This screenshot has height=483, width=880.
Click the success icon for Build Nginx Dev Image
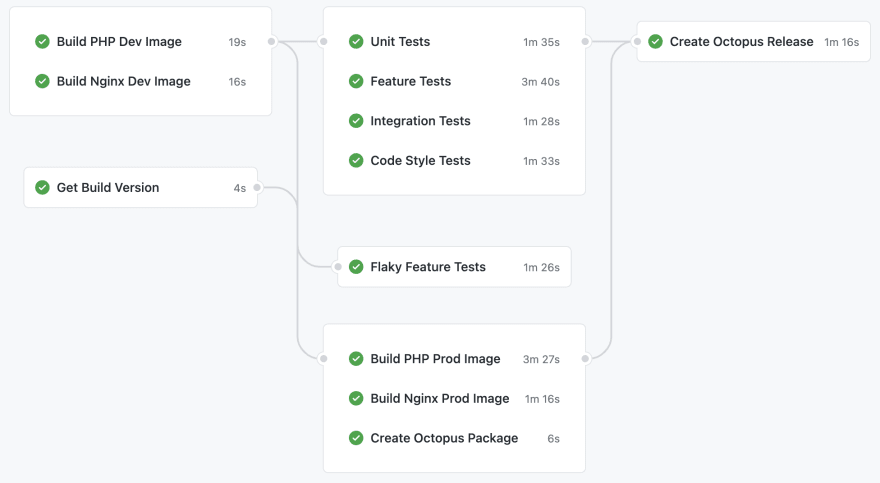click(42, 81)
